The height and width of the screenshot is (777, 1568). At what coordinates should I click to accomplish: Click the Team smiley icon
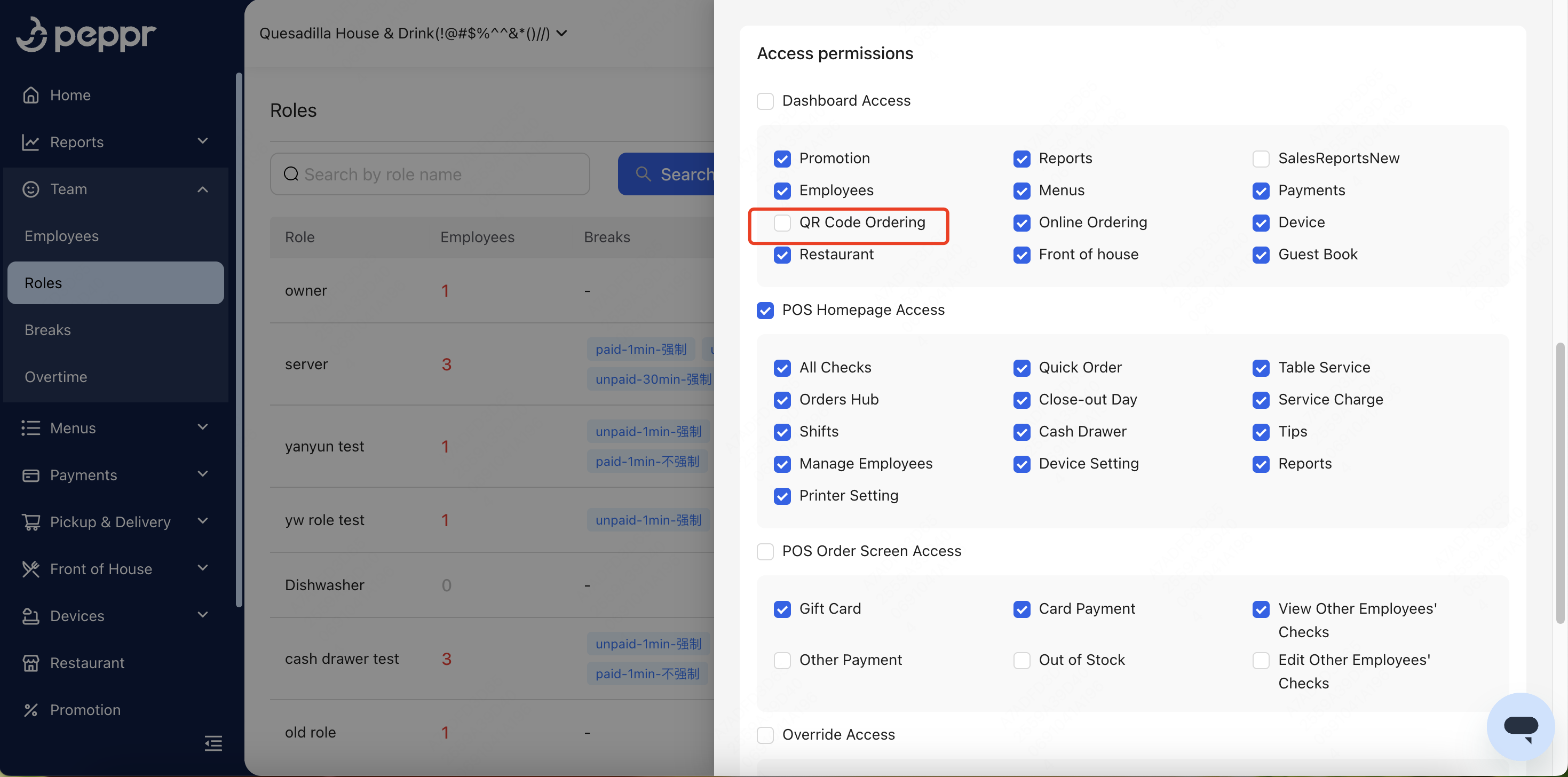tap(30, 189)
